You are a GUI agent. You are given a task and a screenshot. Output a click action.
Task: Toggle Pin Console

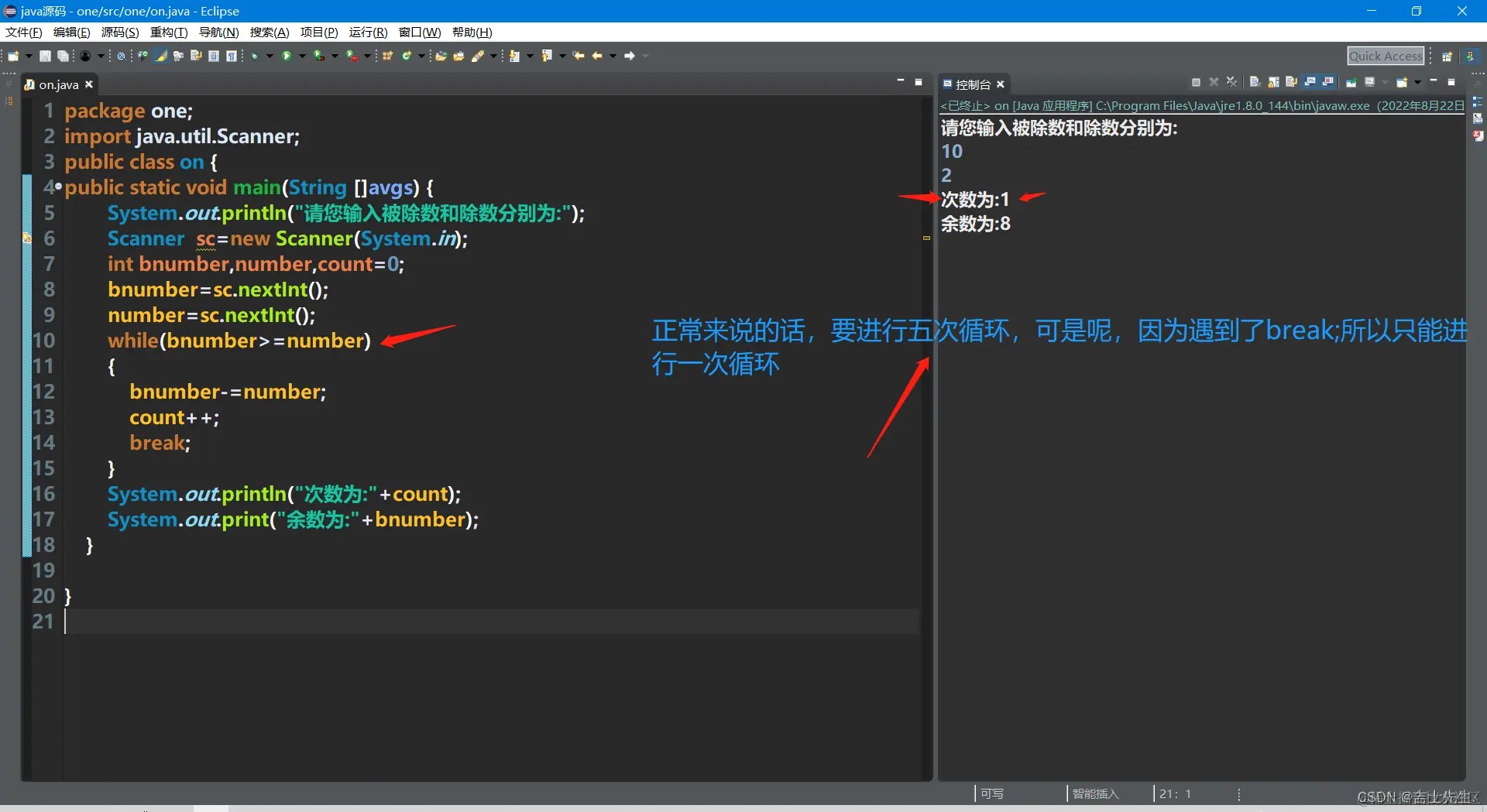1351,82
